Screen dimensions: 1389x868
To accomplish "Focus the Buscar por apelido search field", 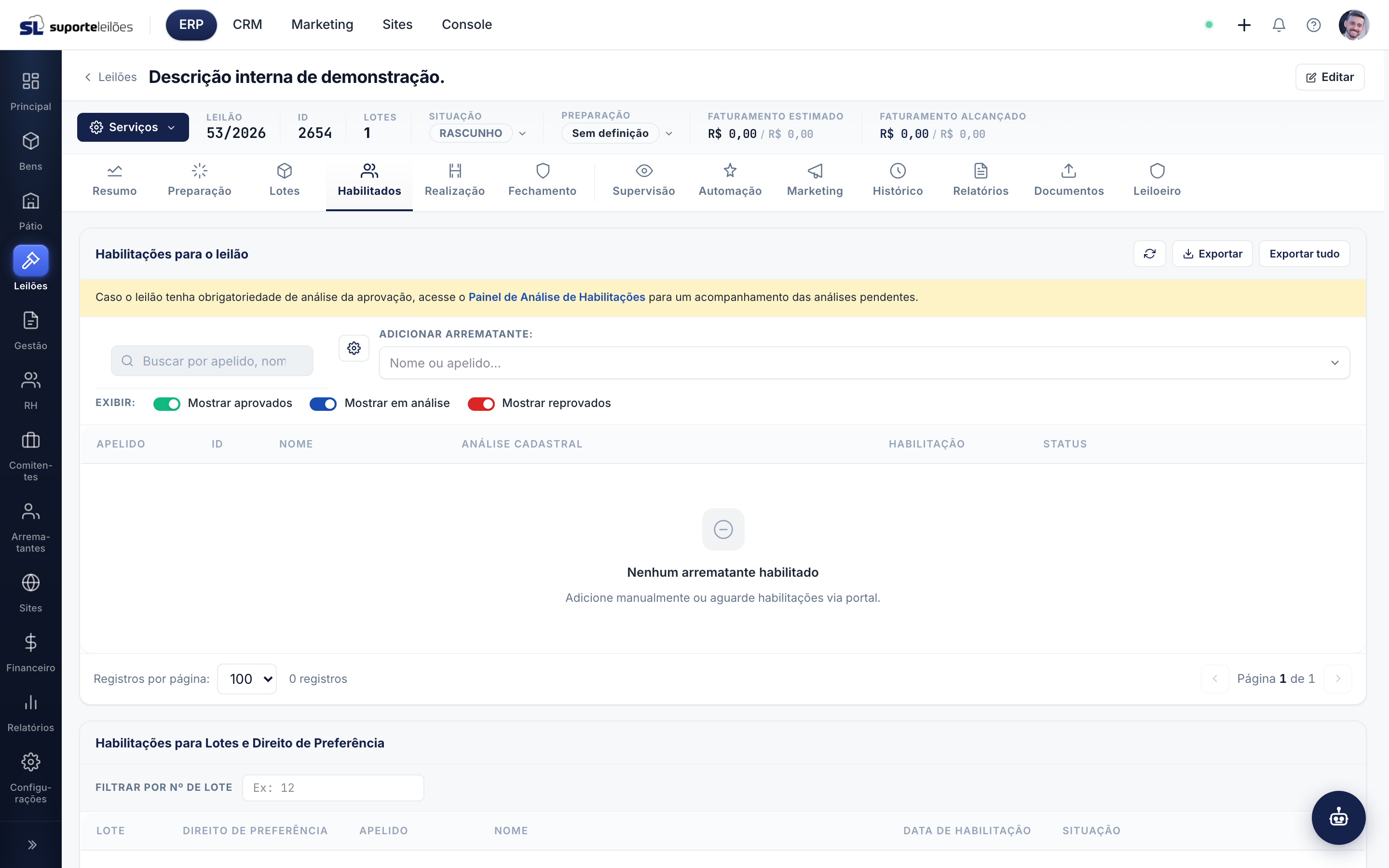I will coord(212,361).
